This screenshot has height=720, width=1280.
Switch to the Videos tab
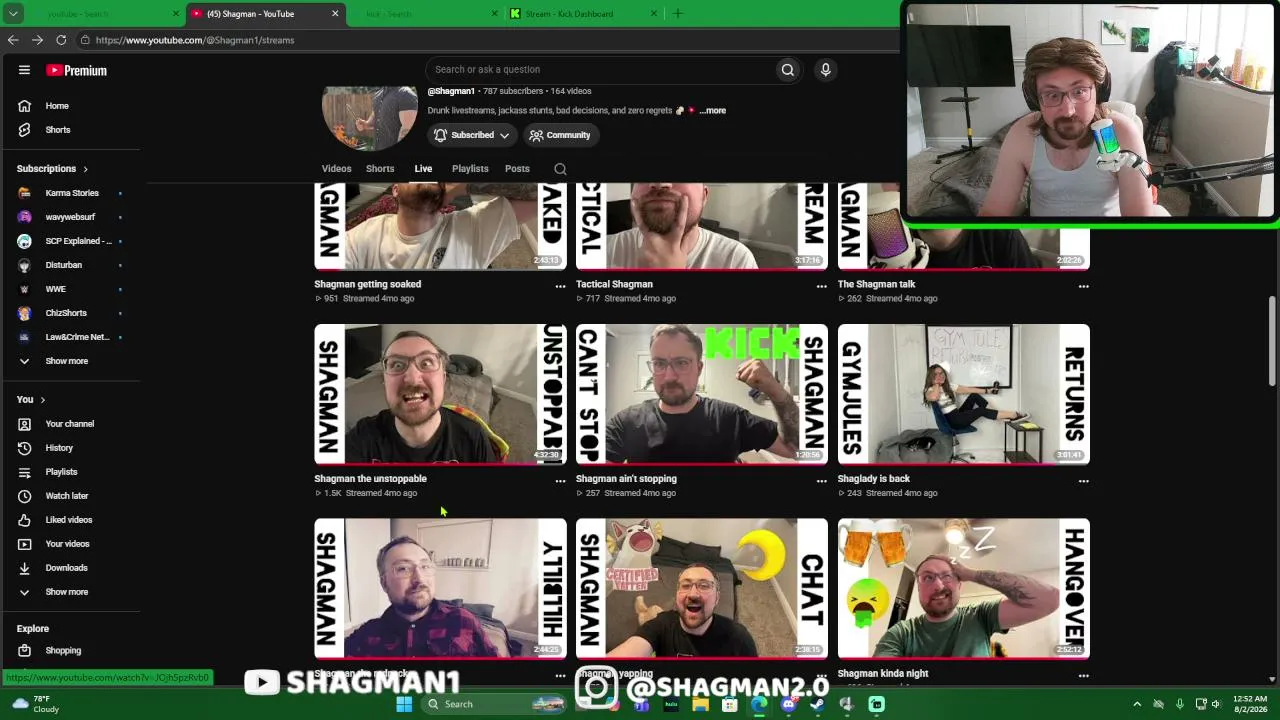point(336,169)
